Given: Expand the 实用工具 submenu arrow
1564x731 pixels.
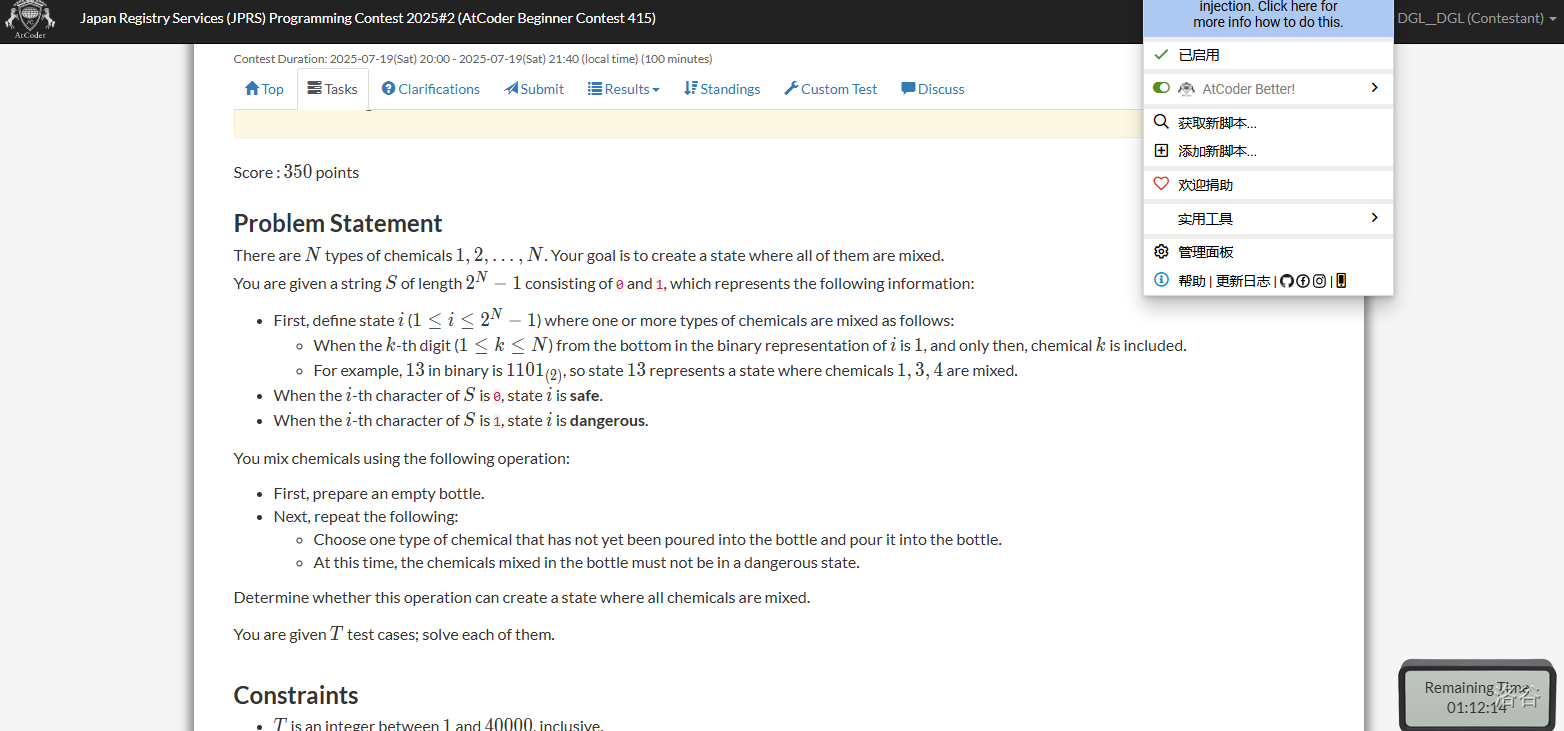Looking at the screenshot, I should click(x=1374, y=218).
